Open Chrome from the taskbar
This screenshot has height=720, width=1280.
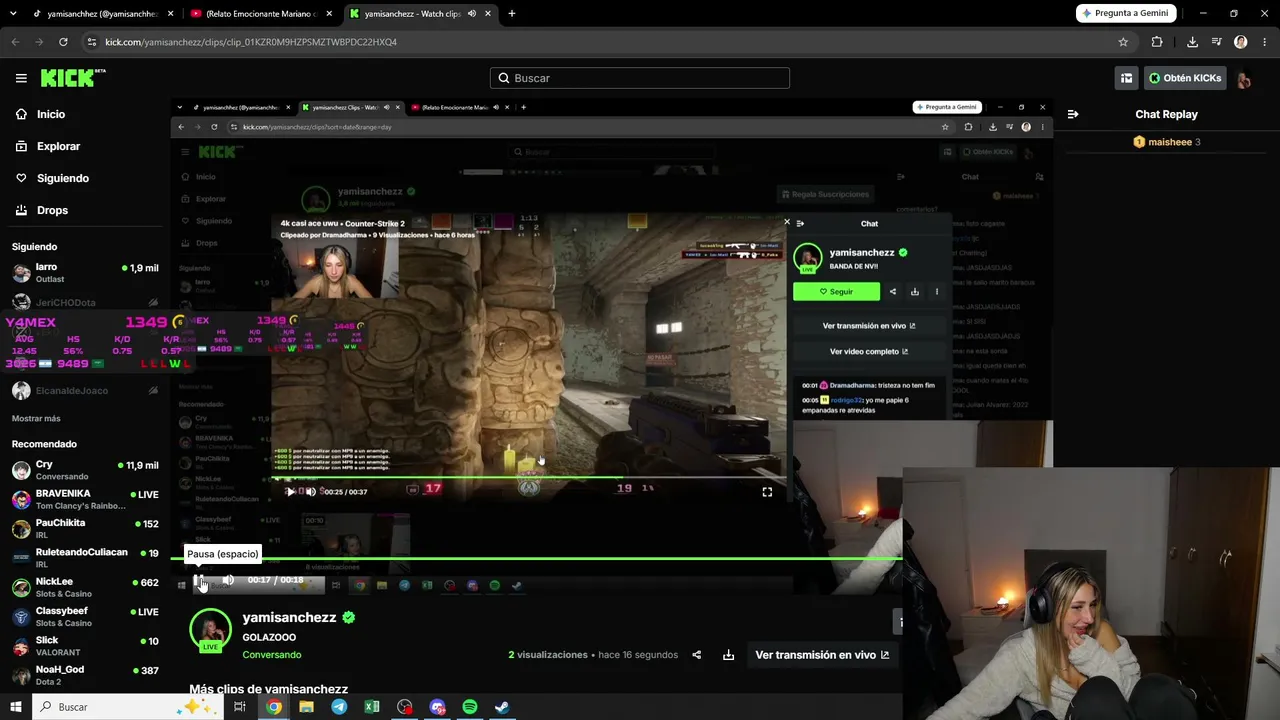[273, 707]
